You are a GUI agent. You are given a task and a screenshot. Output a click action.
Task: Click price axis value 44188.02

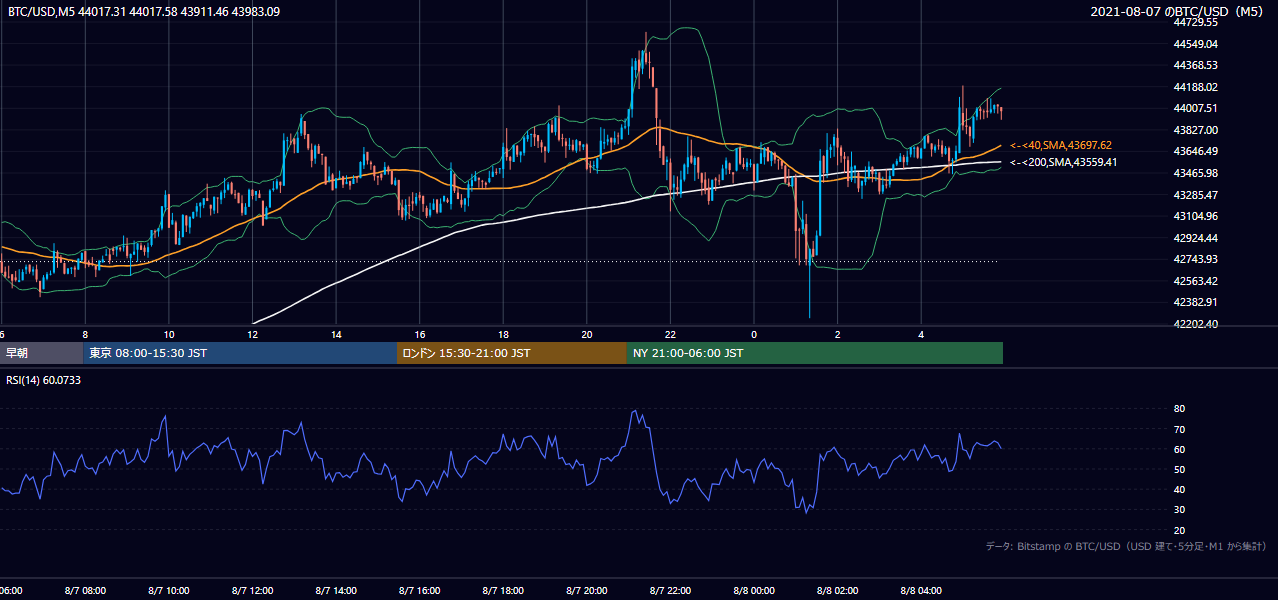(1195, 87)
